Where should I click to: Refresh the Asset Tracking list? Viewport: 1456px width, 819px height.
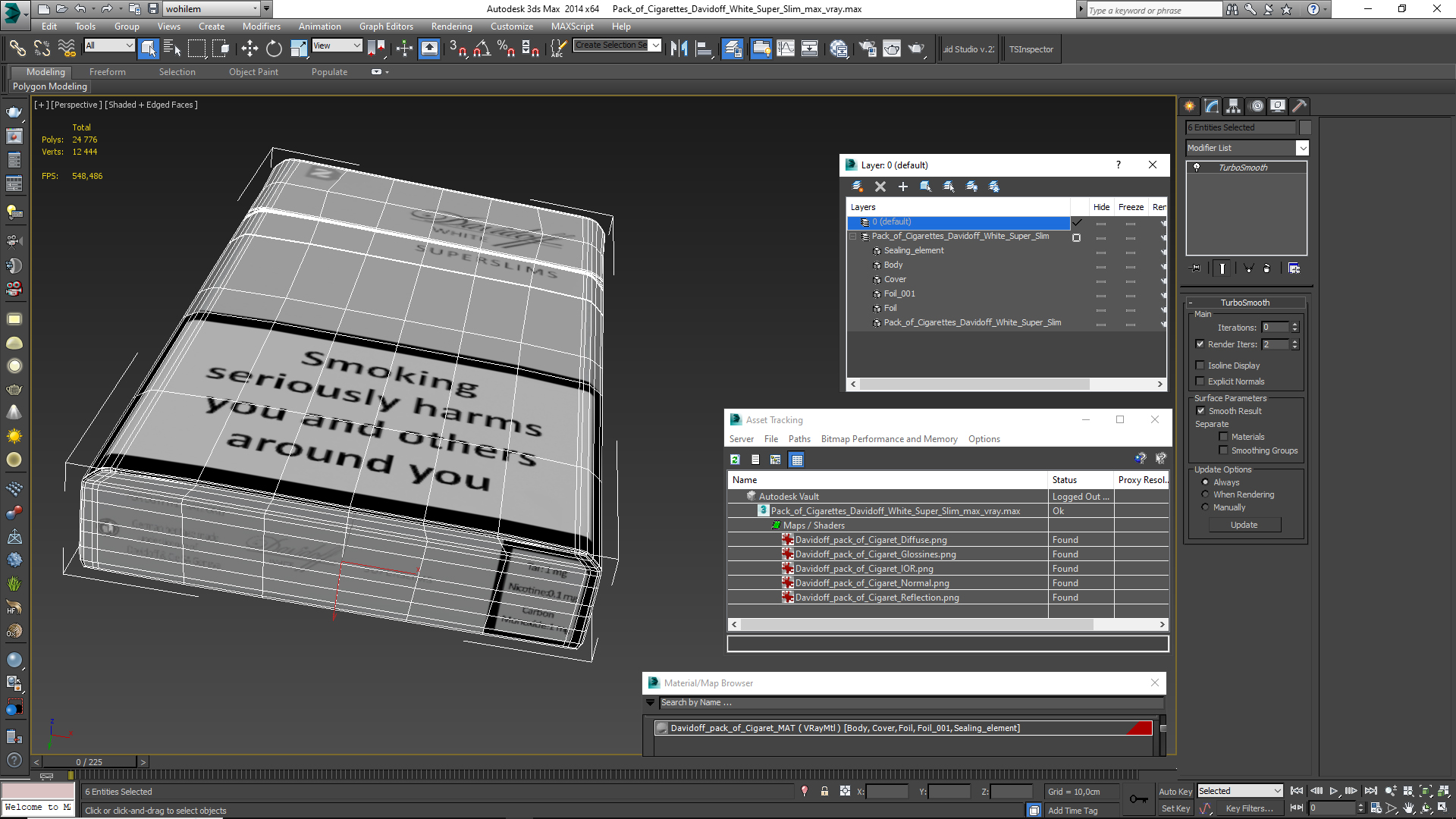pyautogui.click(x=735, y=460)
